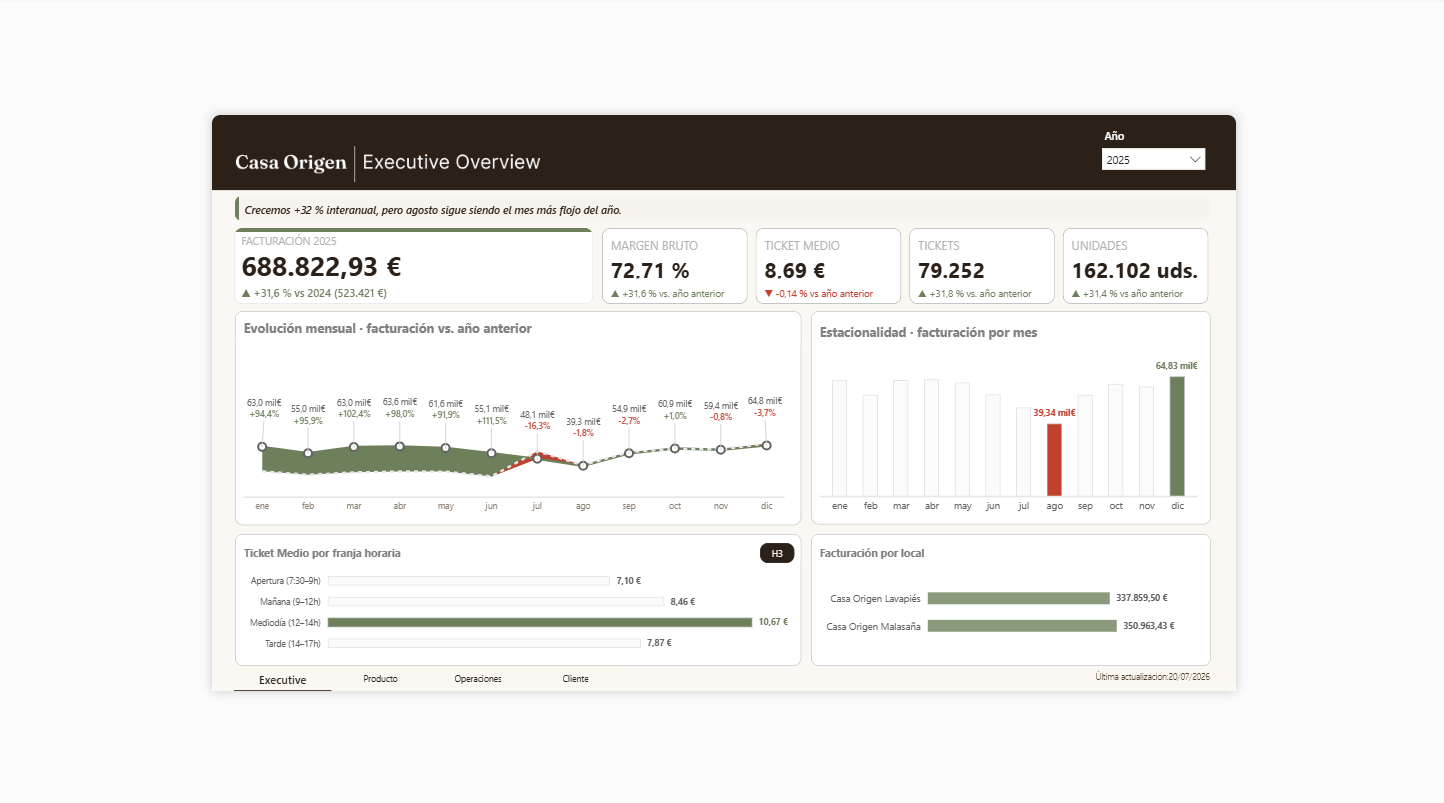Click the Evolución mensual chart title

coord(388,328)
